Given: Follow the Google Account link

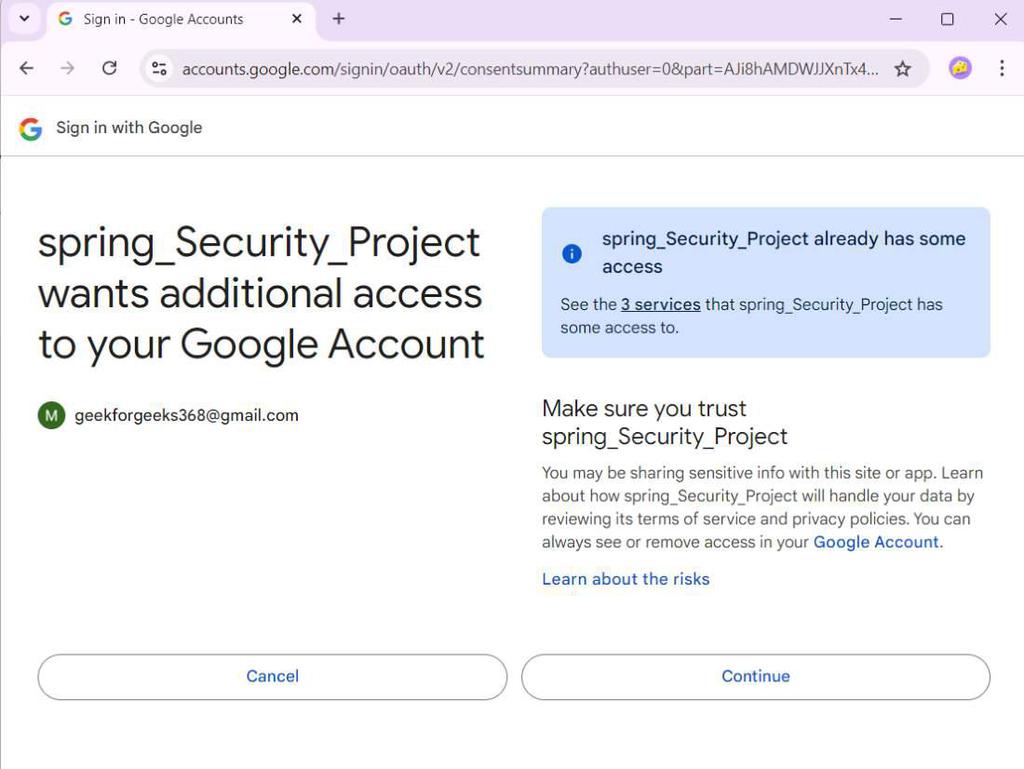Looking at the screenshot, I should 876,542.
